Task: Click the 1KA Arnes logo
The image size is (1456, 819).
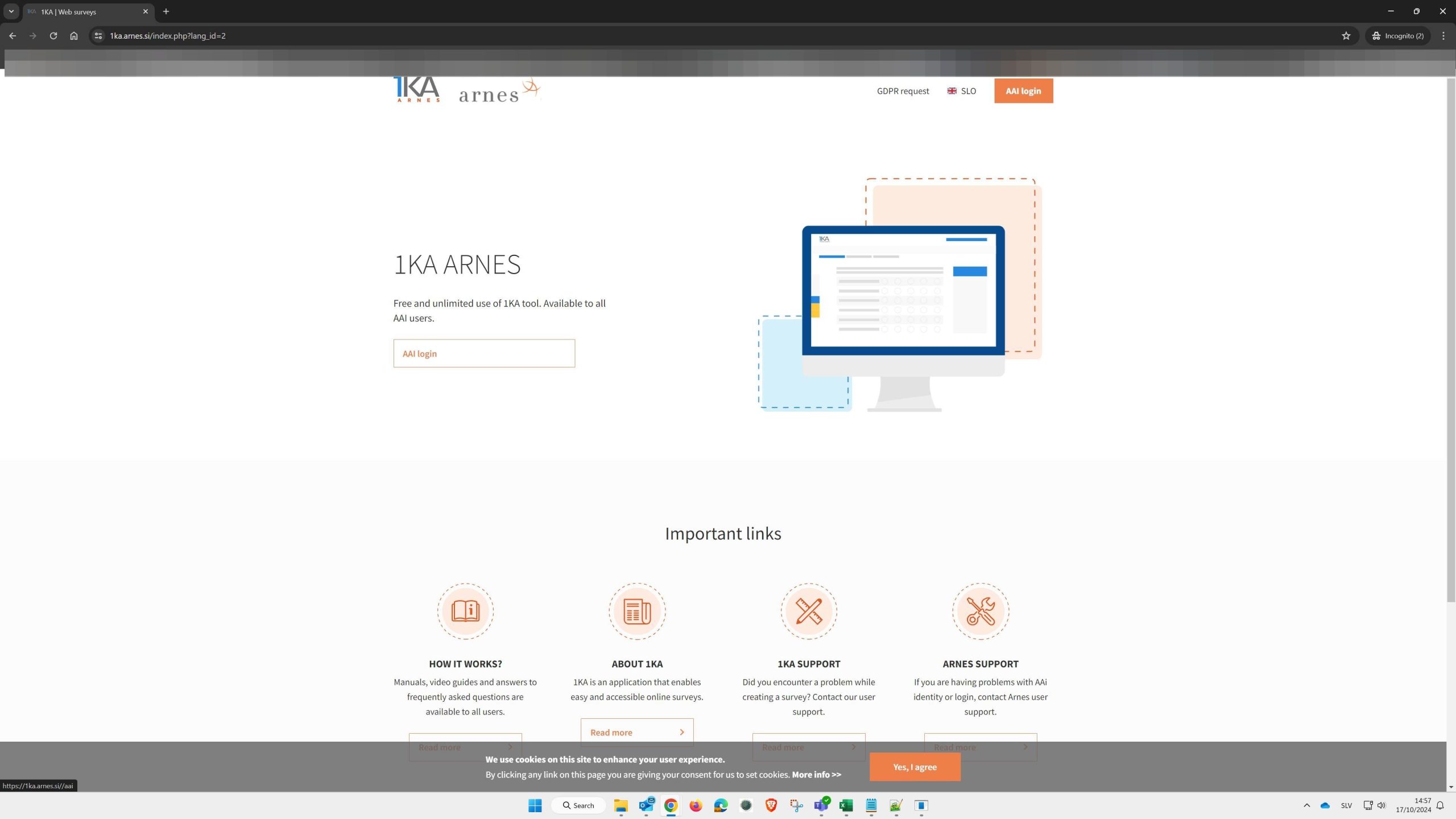Action: tap(417, 89)
